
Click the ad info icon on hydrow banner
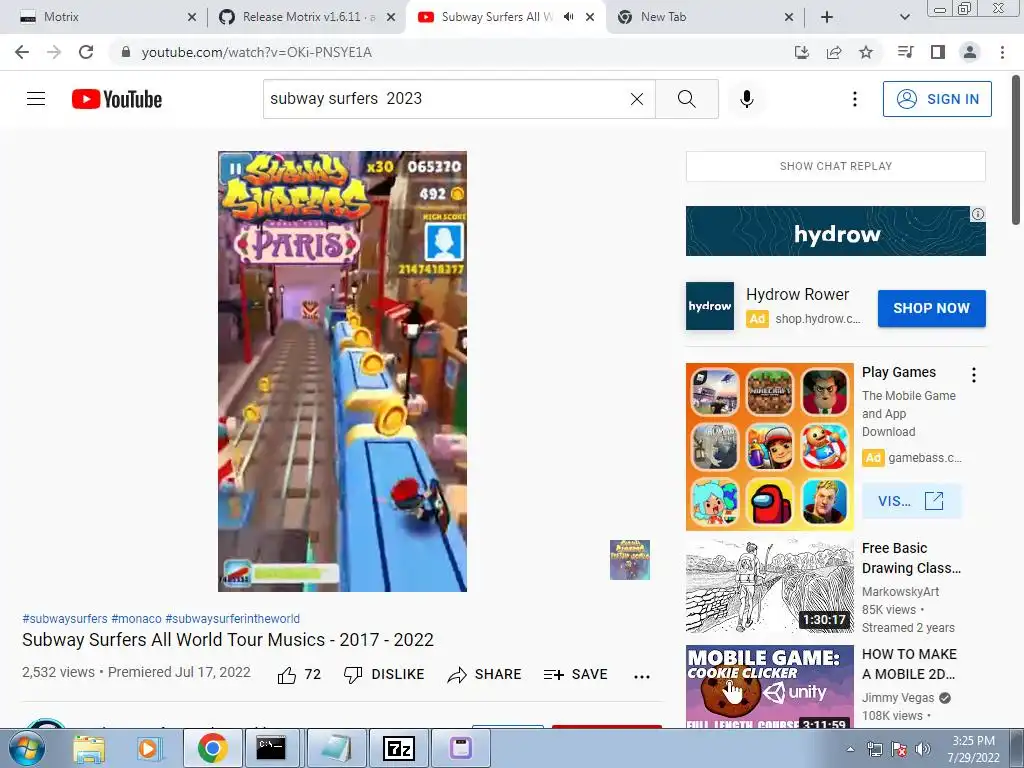978,214
